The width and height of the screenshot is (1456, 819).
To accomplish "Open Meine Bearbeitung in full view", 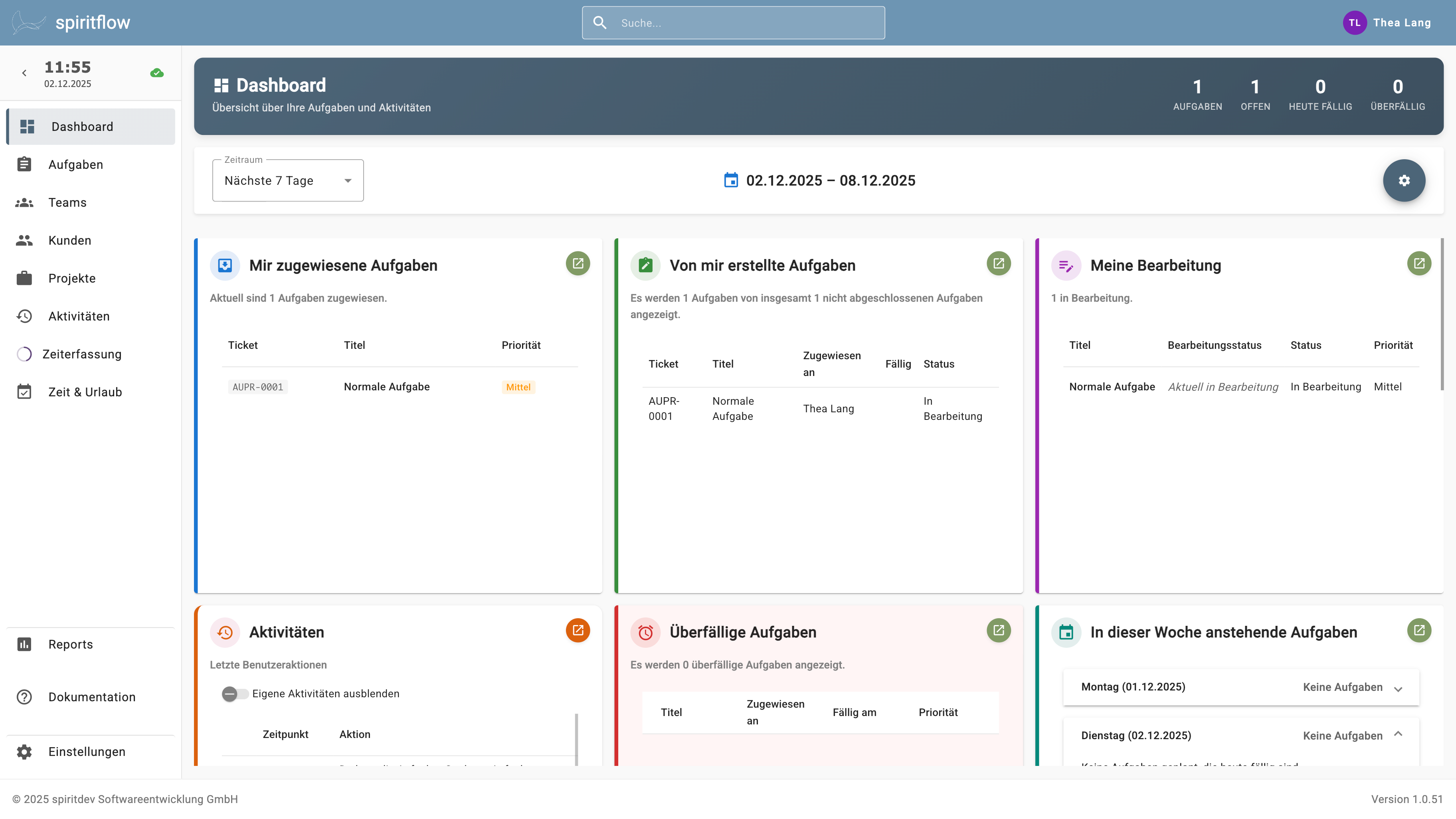I will [1419, 263].
